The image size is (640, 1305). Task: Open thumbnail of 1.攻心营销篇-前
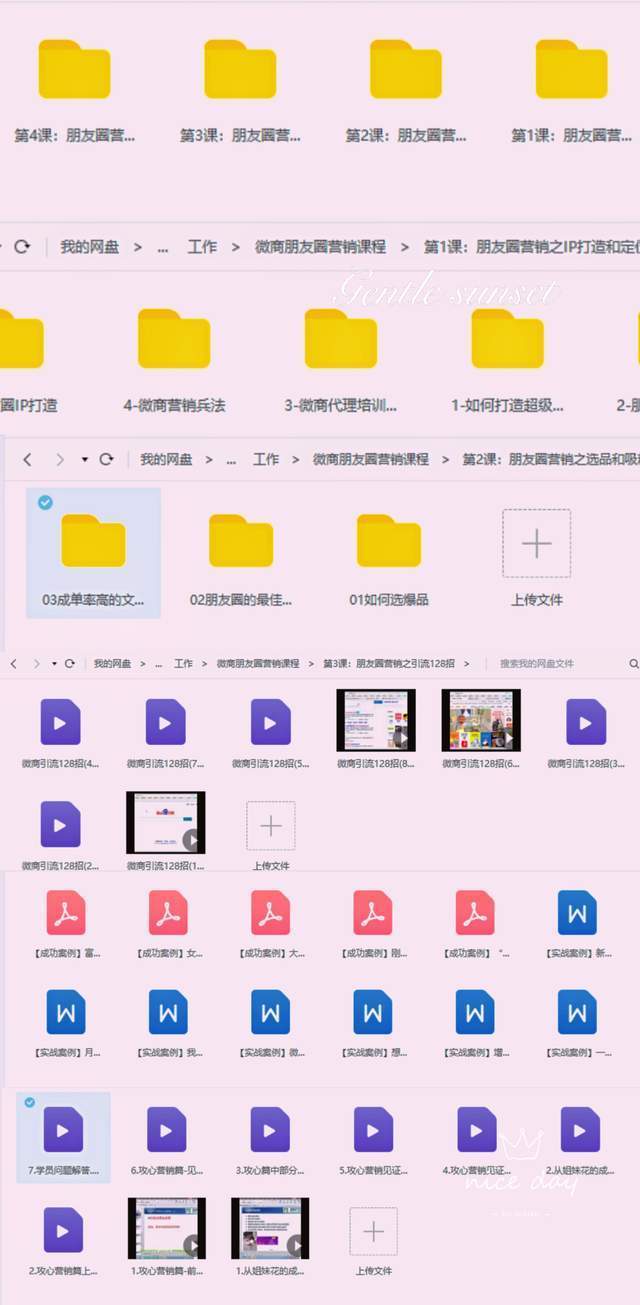pos(167,1228)
